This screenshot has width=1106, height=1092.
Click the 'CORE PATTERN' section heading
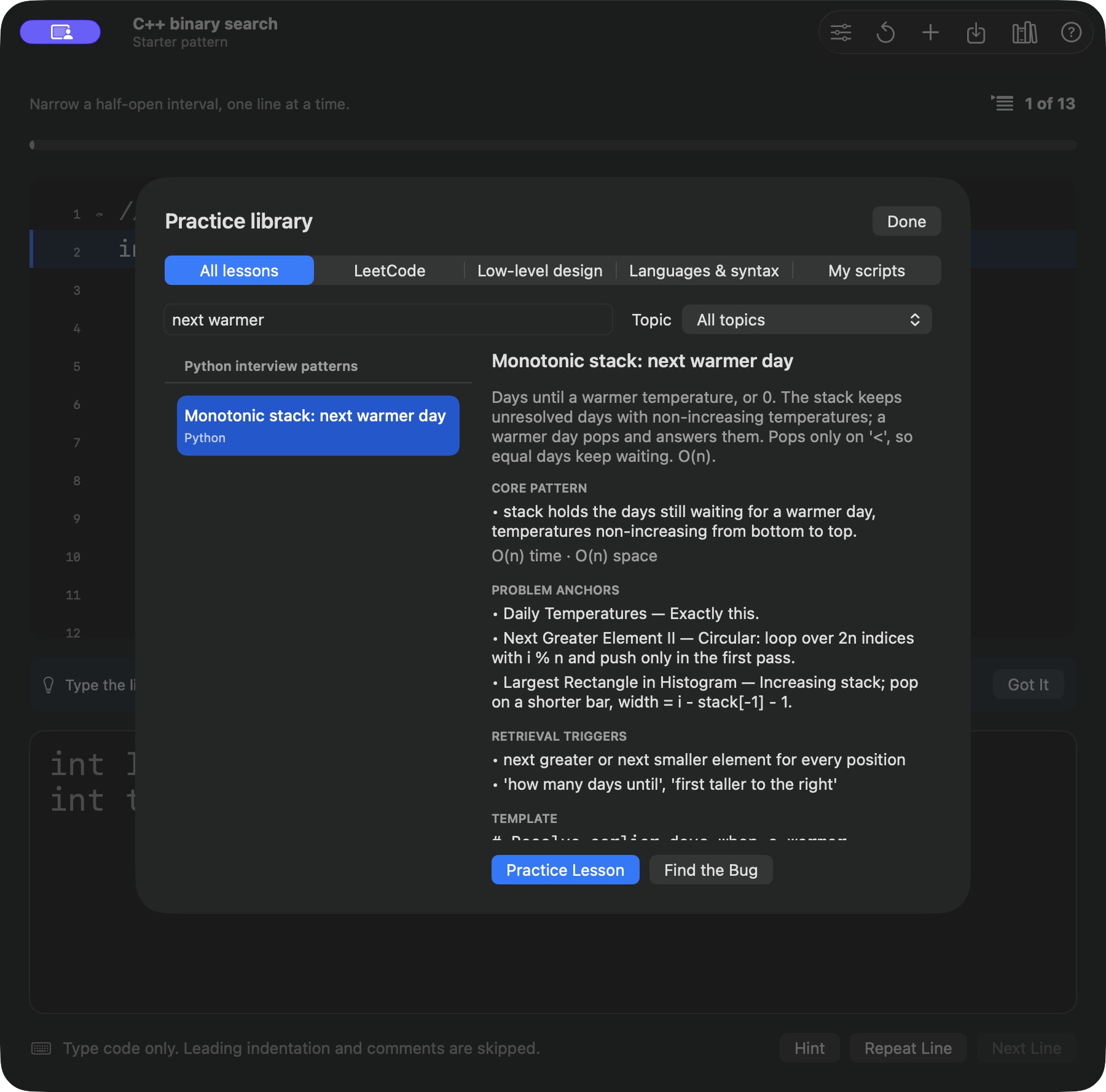coord(539,488)
